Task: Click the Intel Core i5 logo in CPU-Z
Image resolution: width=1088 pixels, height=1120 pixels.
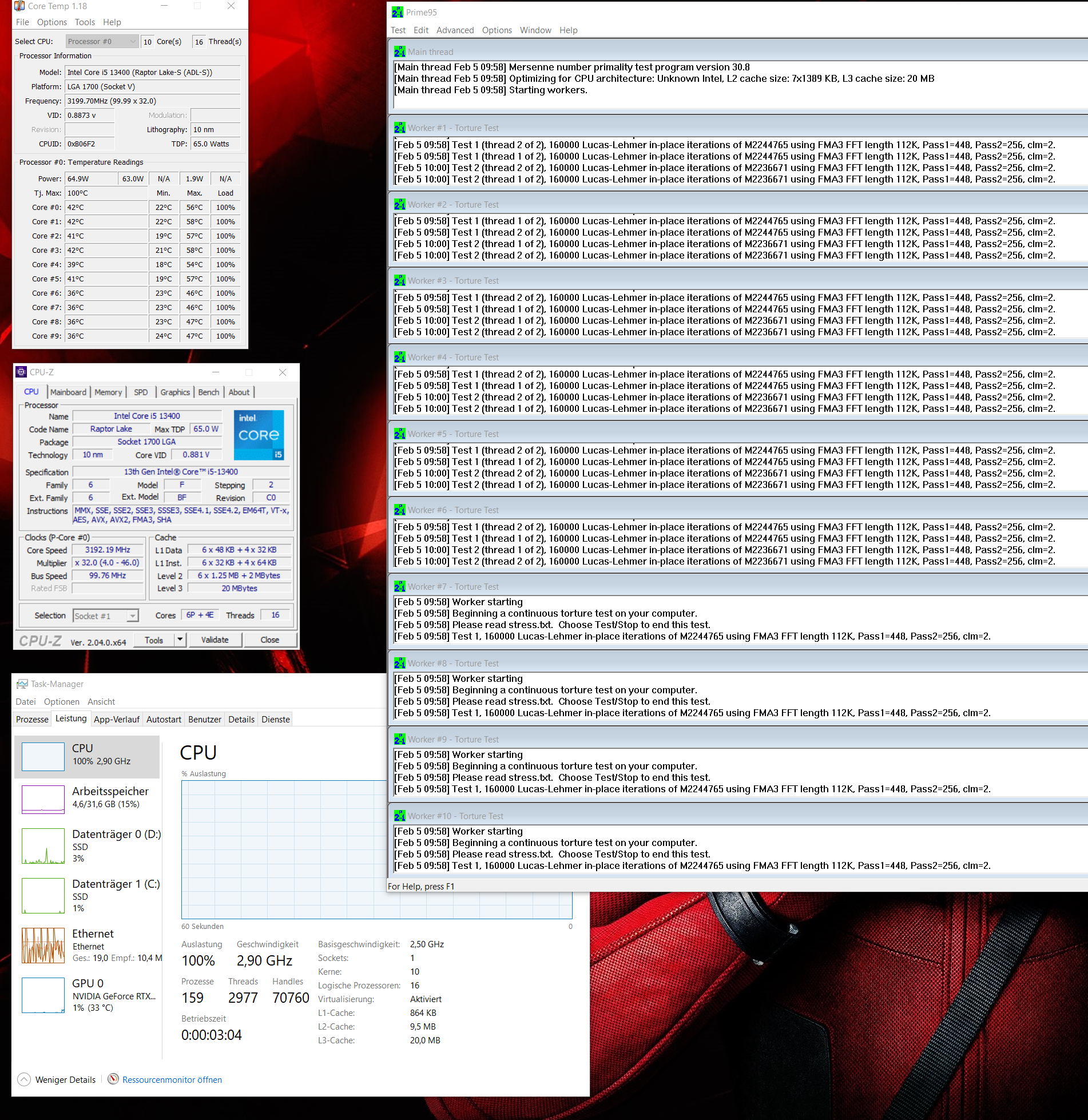Action: 259,435
